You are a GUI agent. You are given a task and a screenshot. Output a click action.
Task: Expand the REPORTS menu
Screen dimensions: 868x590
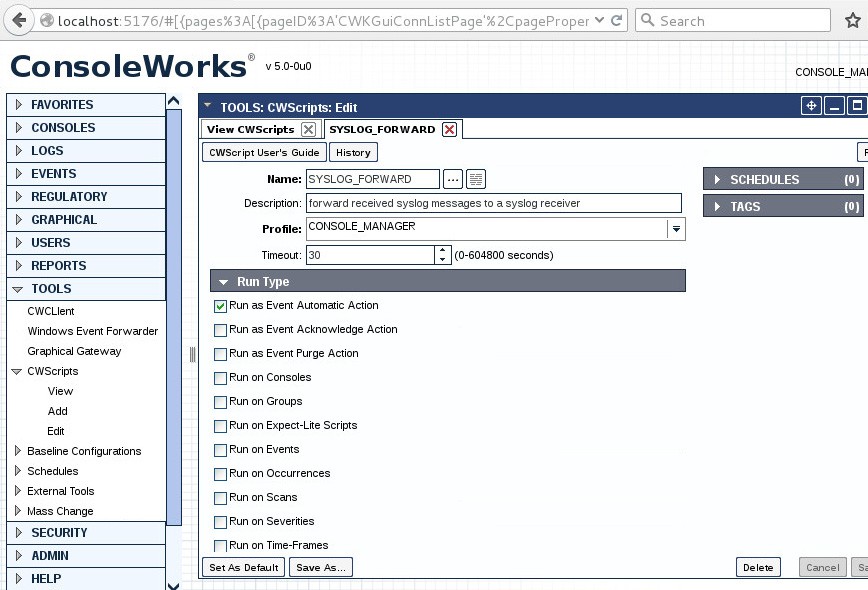click(x=86, y=266)
